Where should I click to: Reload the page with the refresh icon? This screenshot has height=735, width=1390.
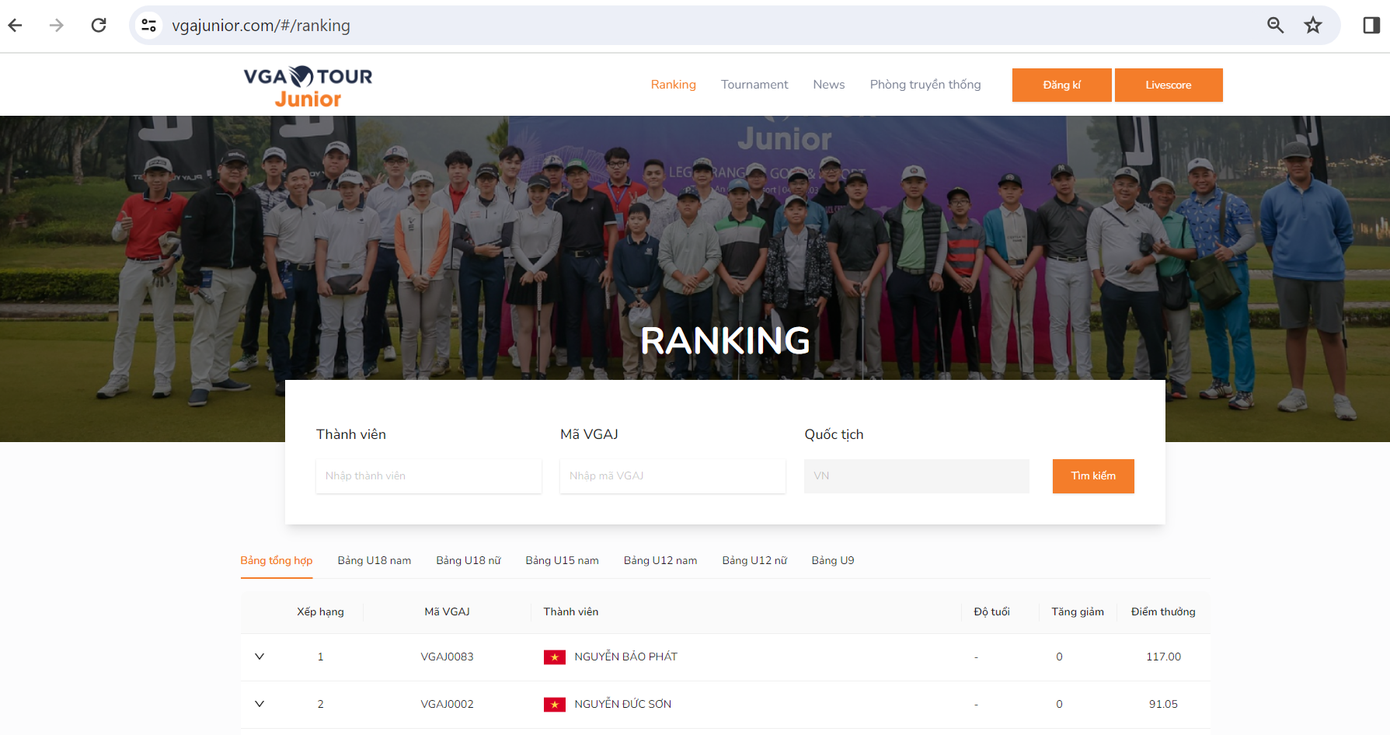(98, 25)
